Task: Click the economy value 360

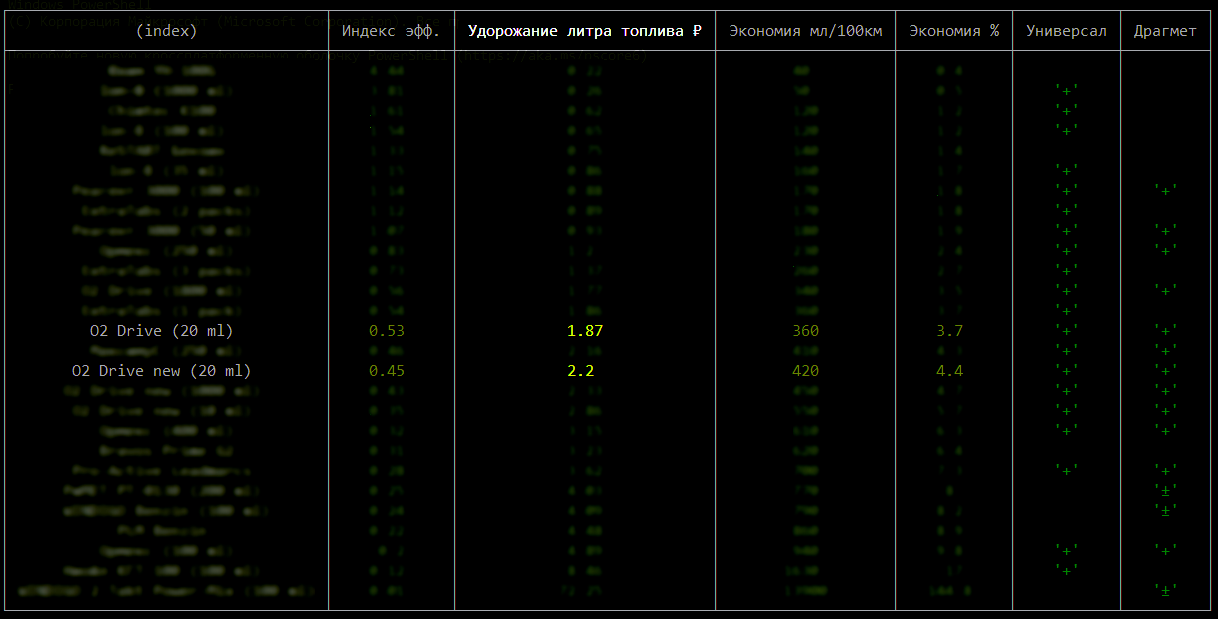Action: tap(806, 331)
